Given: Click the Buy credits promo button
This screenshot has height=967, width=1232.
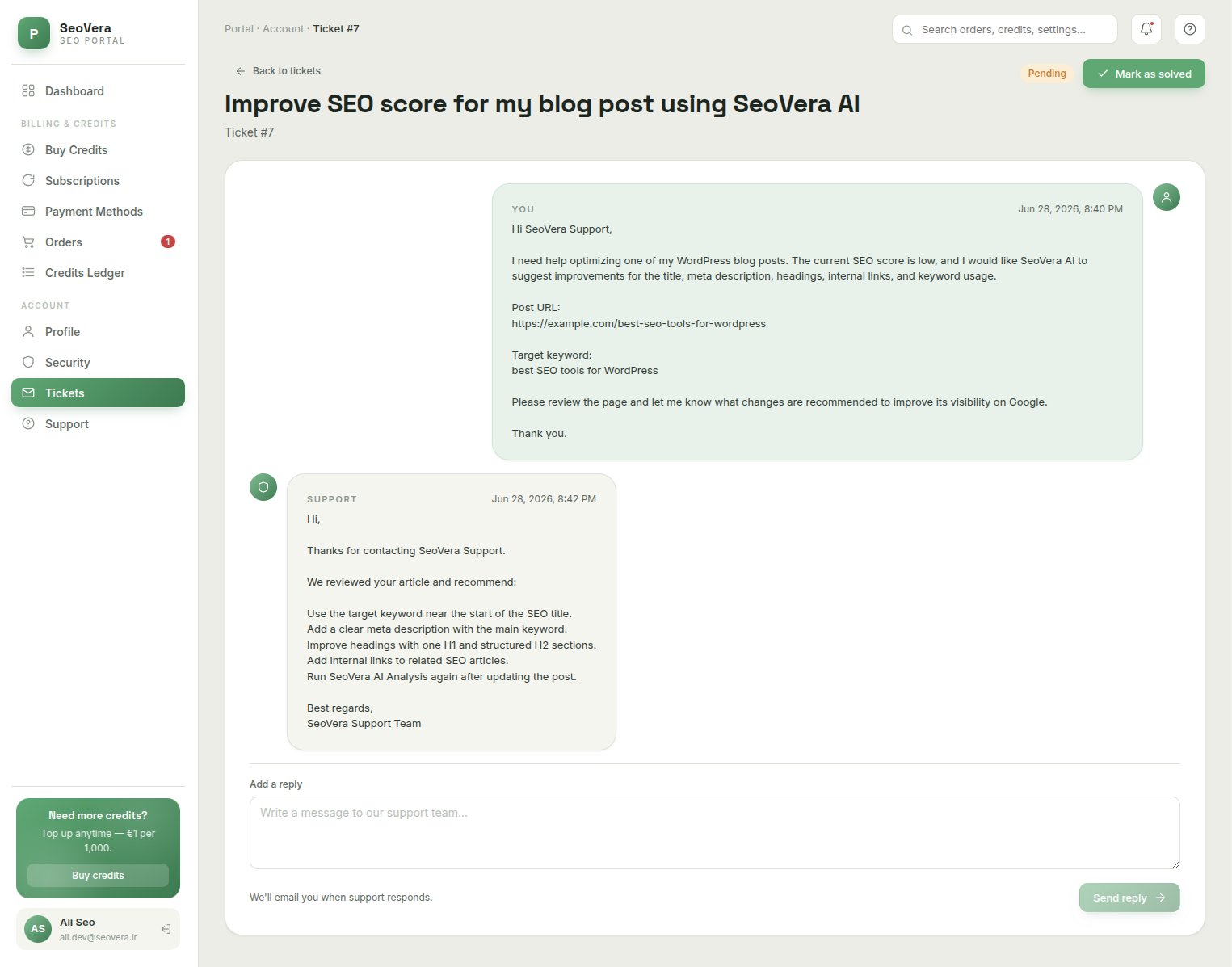Looking at the screenshot, I should click(x=98, y=875).
